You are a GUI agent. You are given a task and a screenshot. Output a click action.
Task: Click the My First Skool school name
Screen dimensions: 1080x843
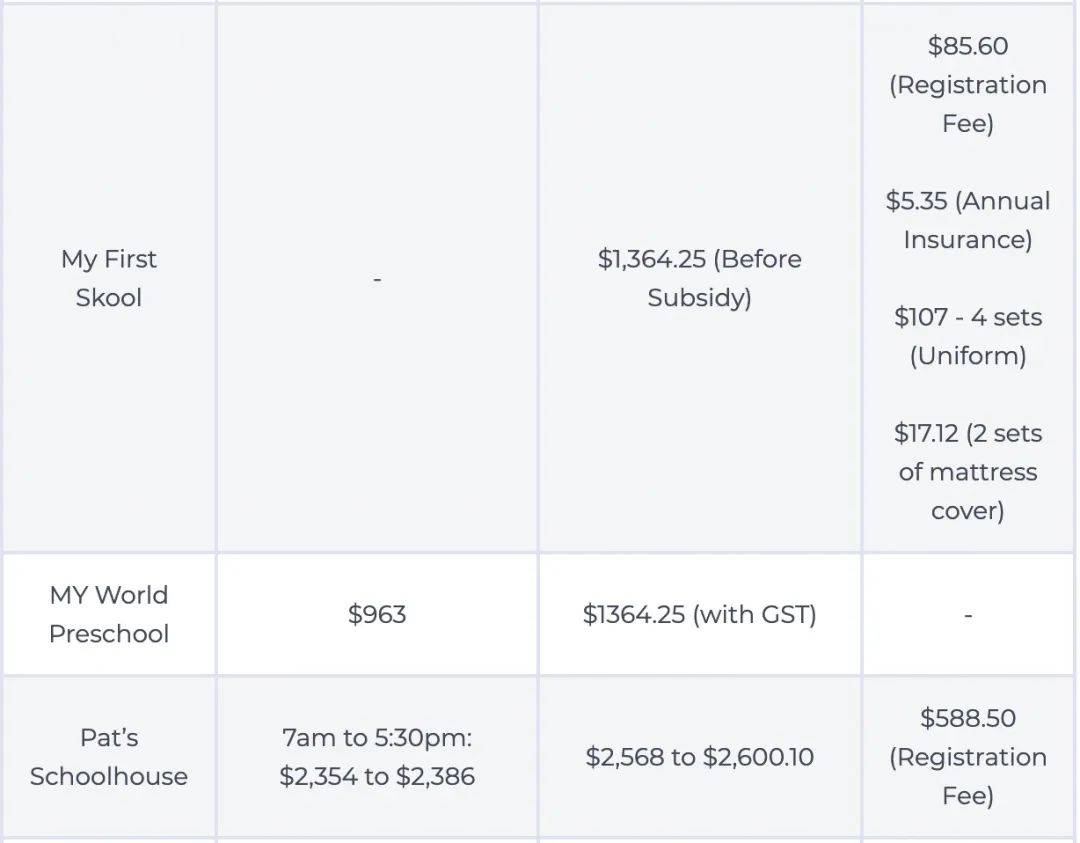[x=108, y=279]
